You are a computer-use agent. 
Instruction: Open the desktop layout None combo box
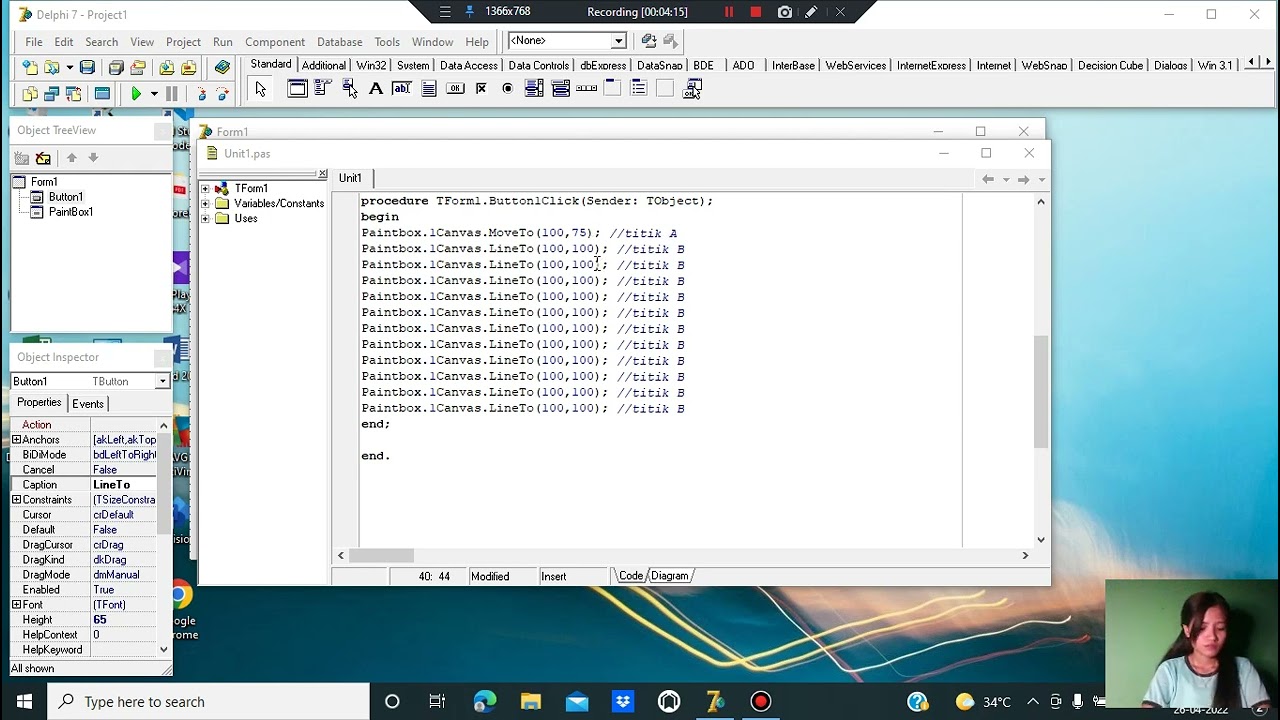tap(567, 41)
